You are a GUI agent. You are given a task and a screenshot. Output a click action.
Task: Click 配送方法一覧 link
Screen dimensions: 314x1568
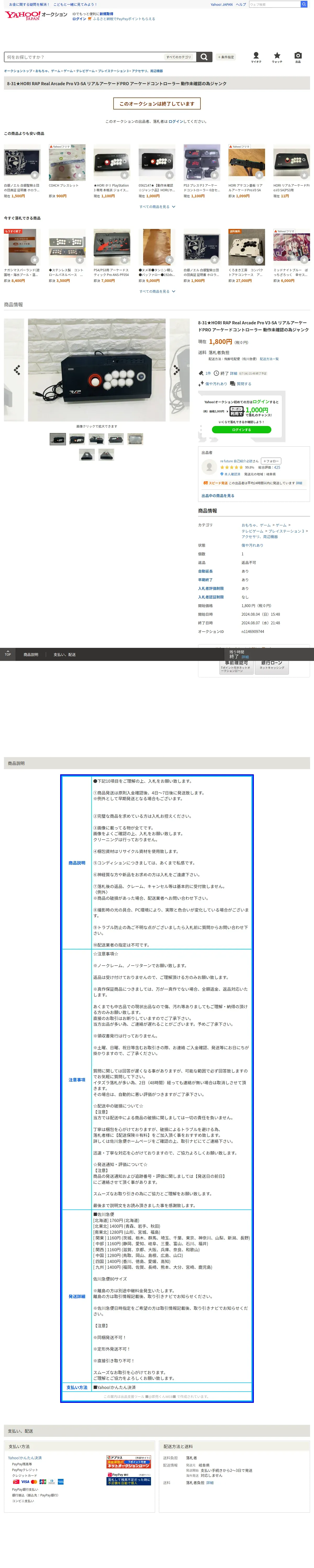point(269,359)
